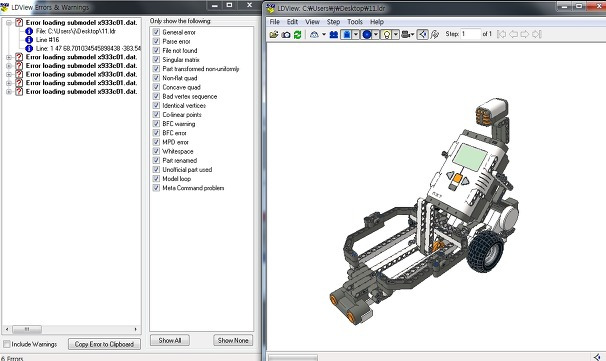
Task: Open a model file via toolbar folder icon
Action: (274, 34)
